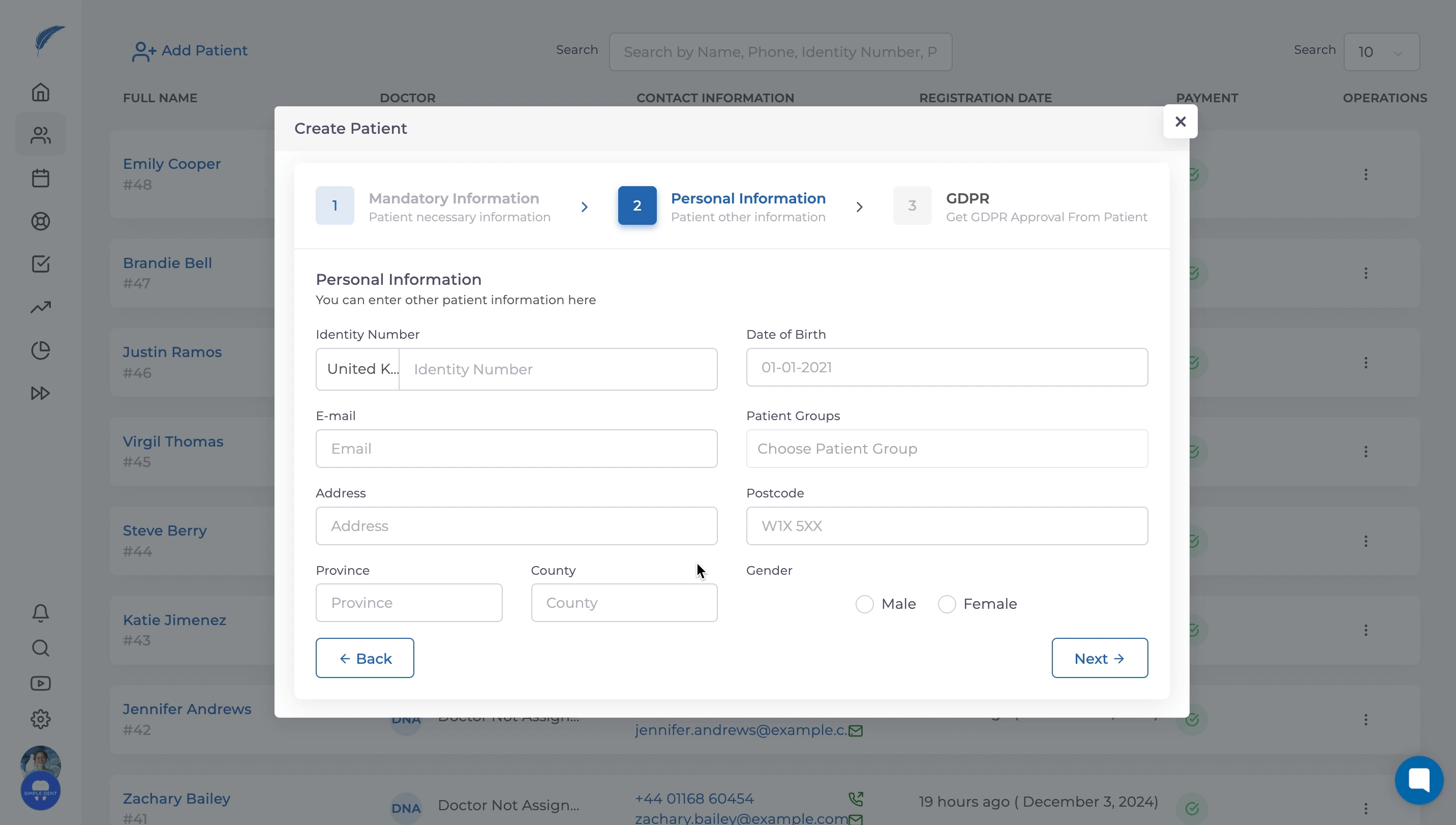Open the trending chart analytics icon
Viewport: 1456px width, 825px height.
[40, 307]
